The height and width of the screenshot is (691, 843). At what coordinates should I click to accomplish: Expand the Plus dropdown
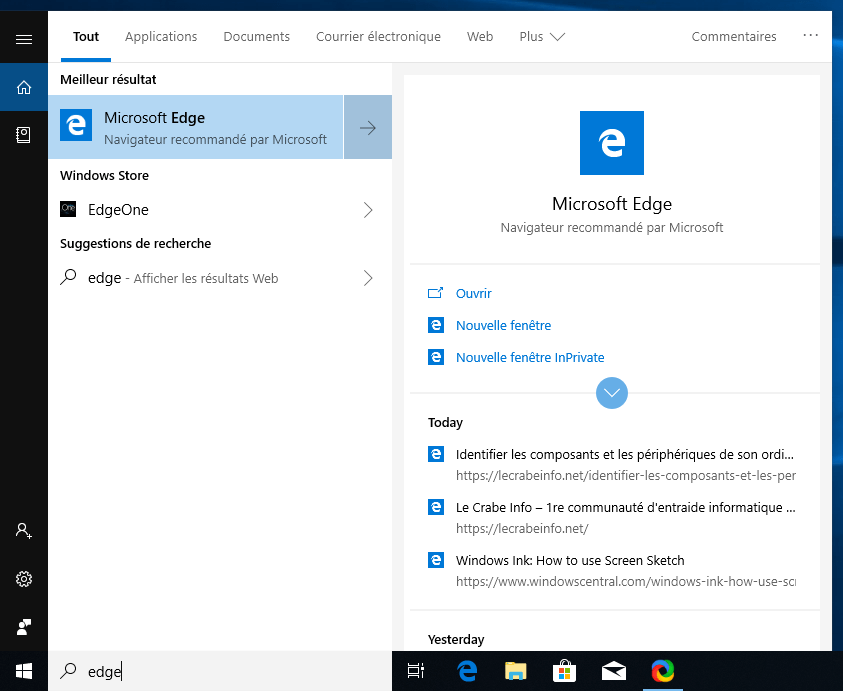(542, 37)
